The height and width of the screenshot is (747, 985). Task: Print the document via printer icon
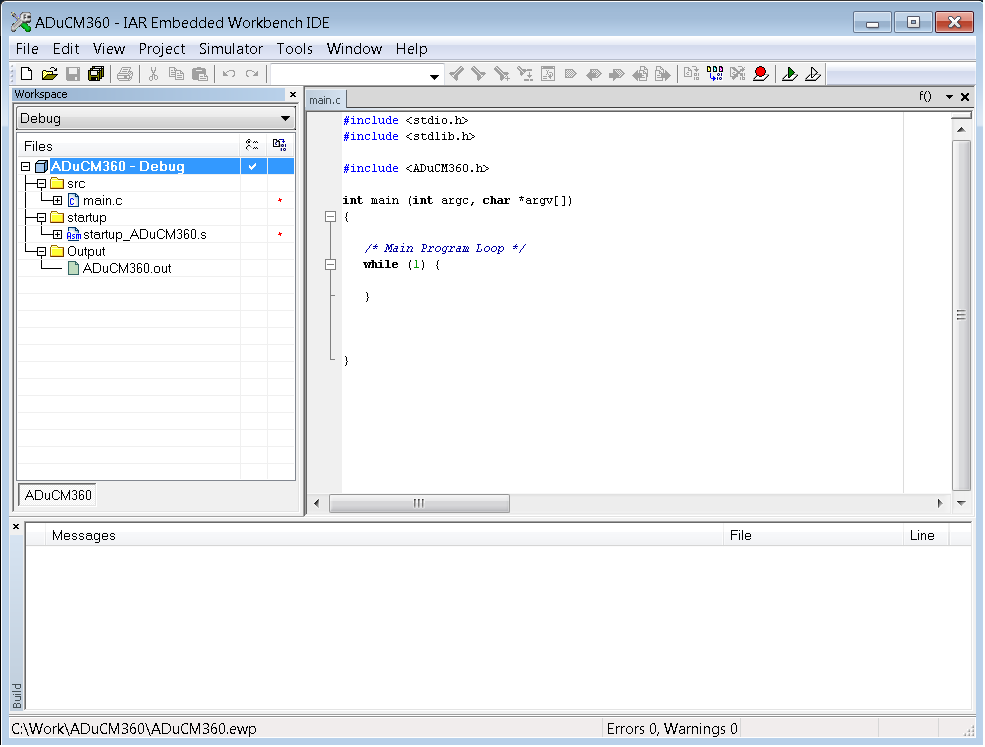point(125,74)
